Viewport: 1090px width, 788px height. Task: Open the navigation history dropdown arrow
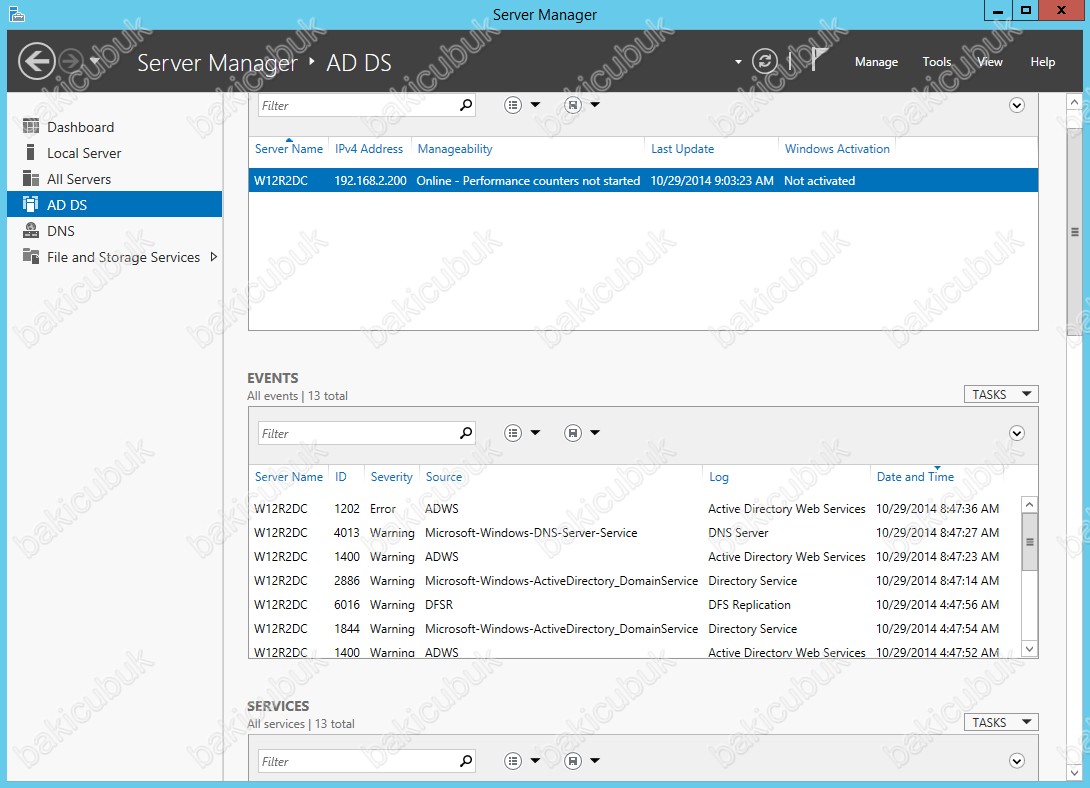tap(95, 61)
